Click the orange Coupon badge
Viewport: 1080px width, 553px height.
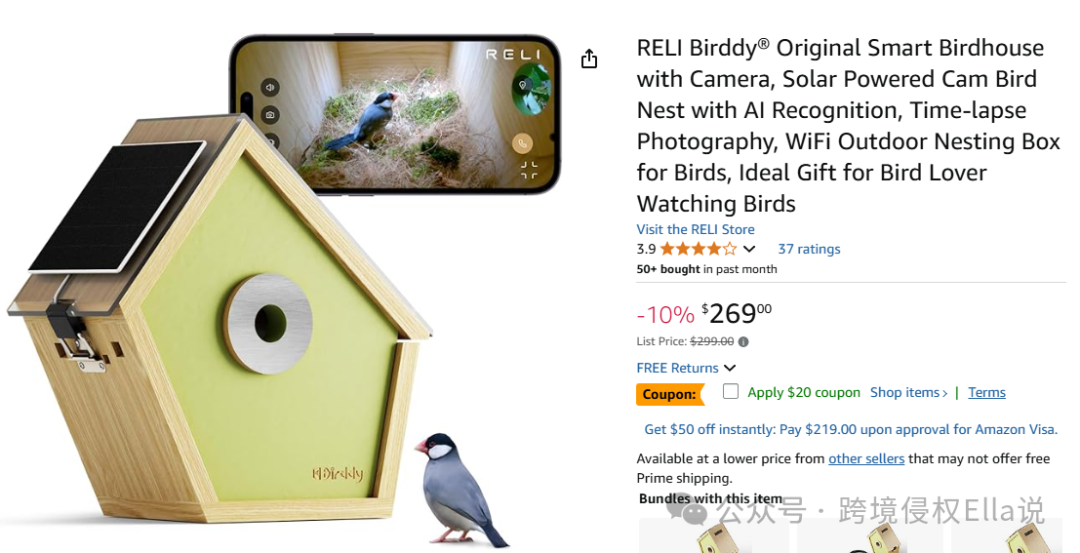click(670, 394)
